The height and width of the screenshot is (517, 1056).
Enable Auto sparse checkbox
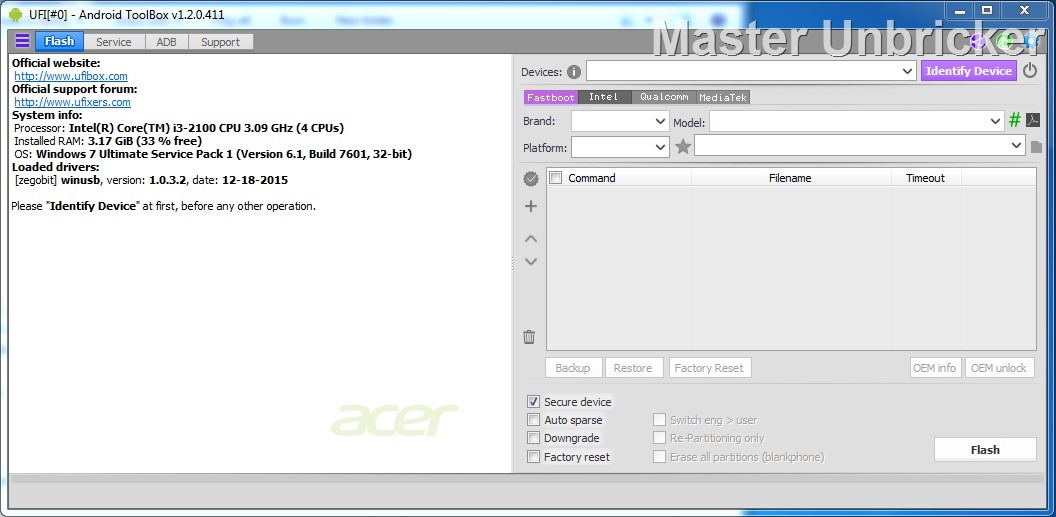tap(533, 420)
